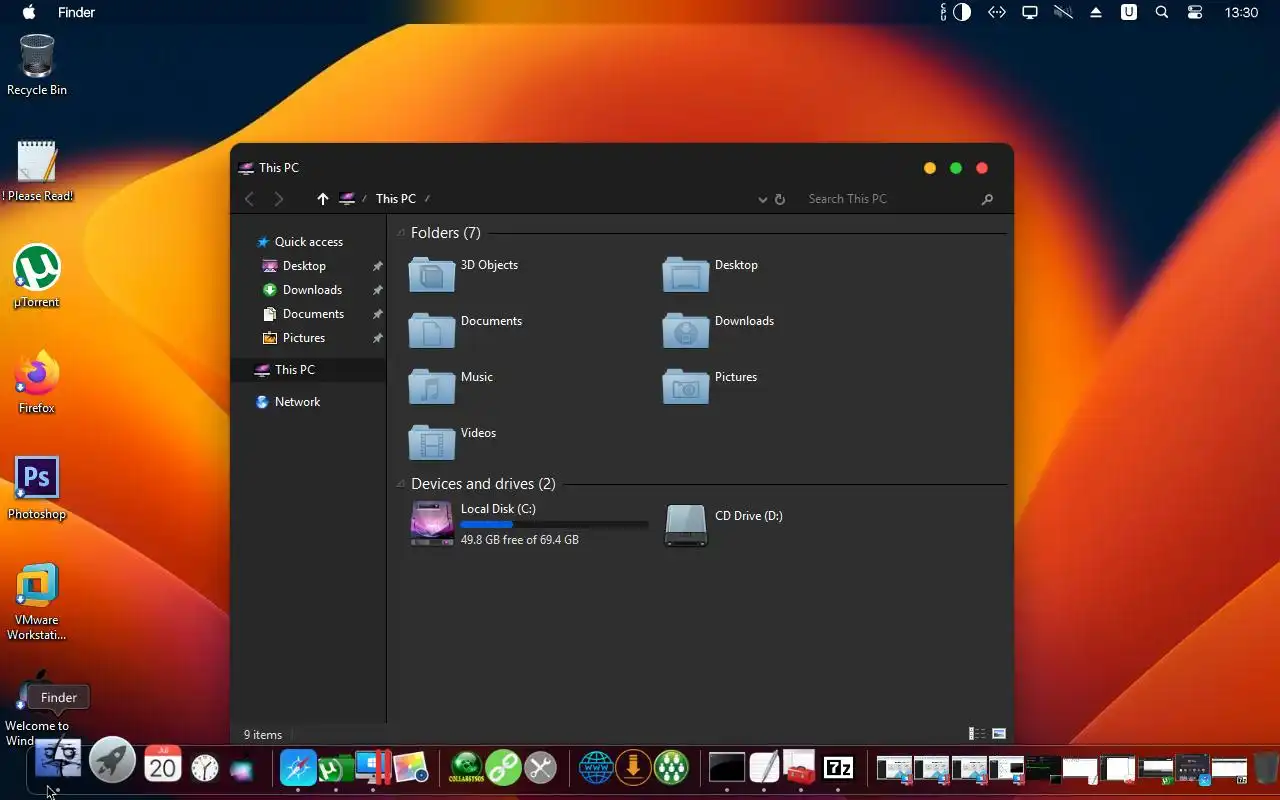The image size is (1280, 800).
Task: Open the Siri icon in the dock
Action: click(x=241, y=770)
